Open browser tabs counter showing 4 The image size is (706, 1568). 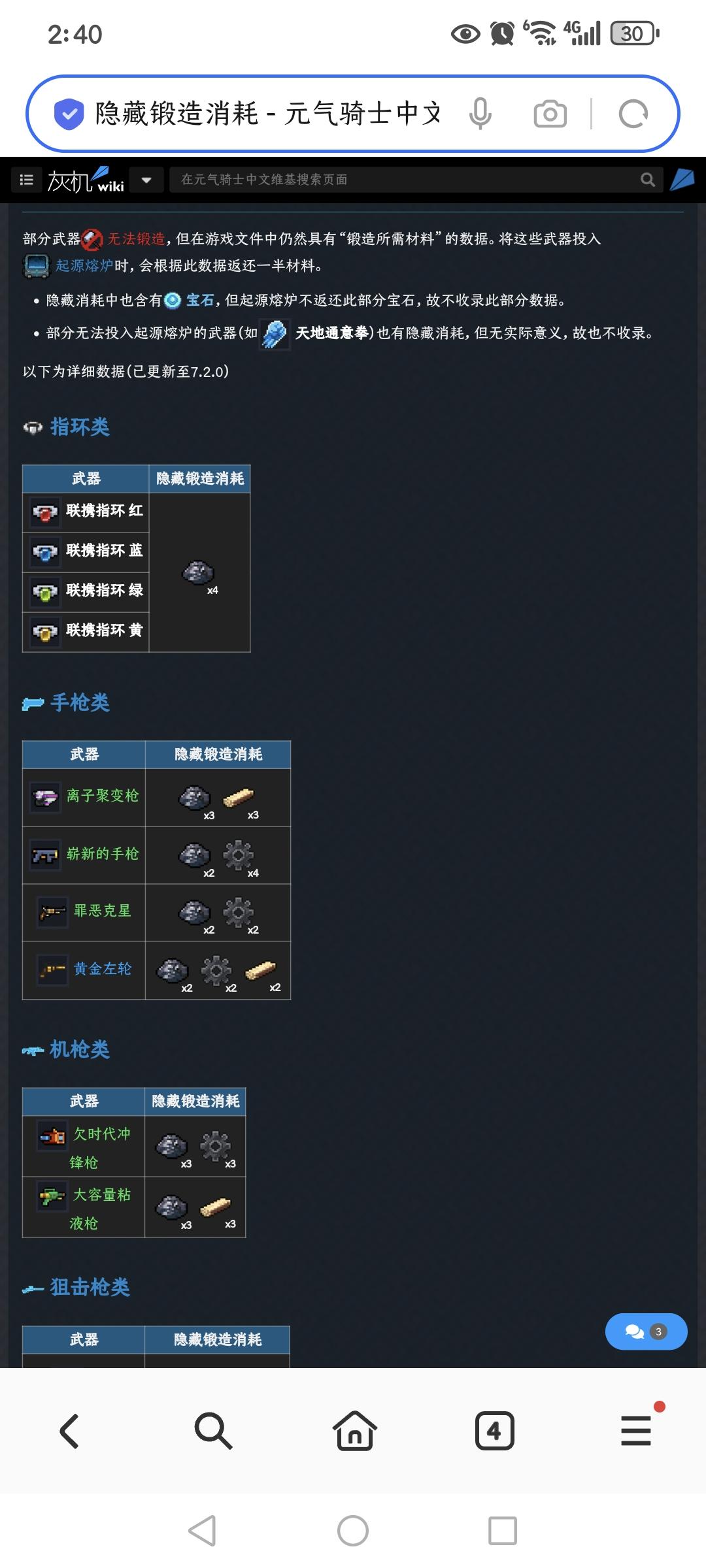[x=494, y=1431]
